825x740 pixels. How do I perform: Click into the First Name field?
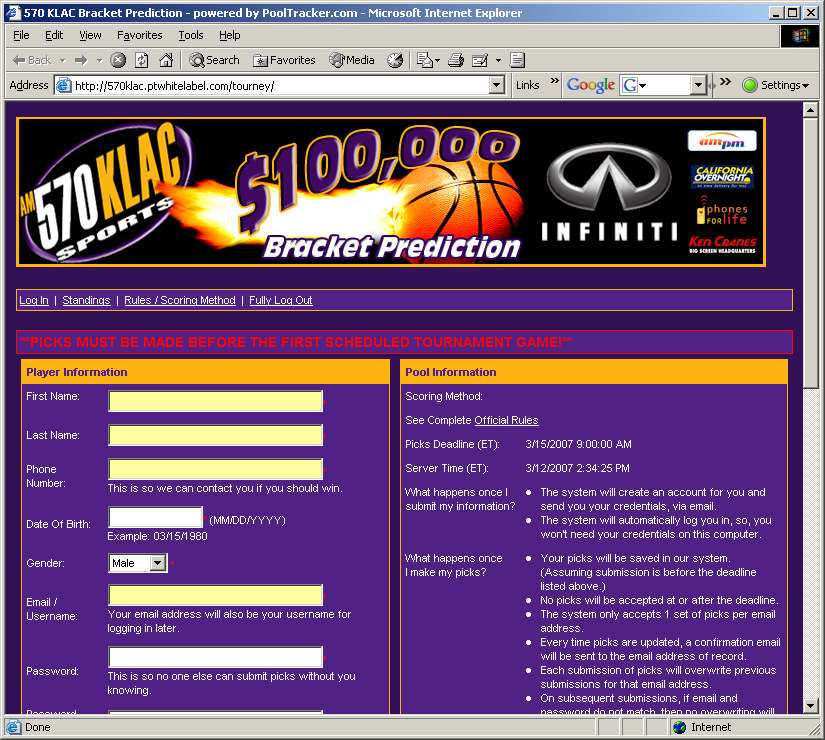(215, 401)
